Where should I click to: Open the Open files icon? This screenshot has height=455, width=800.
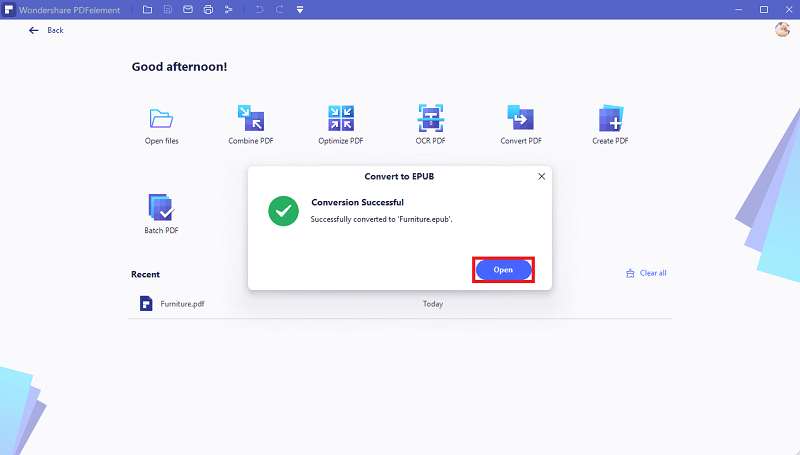point(161,119)
